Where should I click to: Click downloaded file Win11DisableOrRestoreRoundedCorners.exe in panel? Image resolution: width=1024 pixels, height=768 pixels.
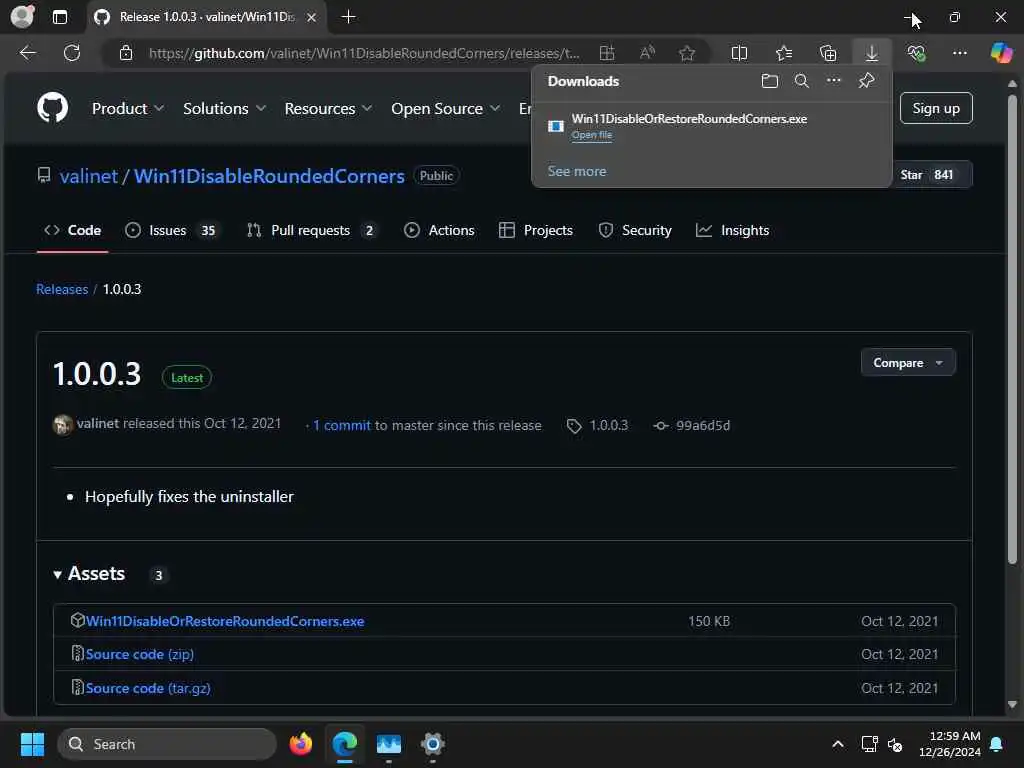tap(689, 119)
